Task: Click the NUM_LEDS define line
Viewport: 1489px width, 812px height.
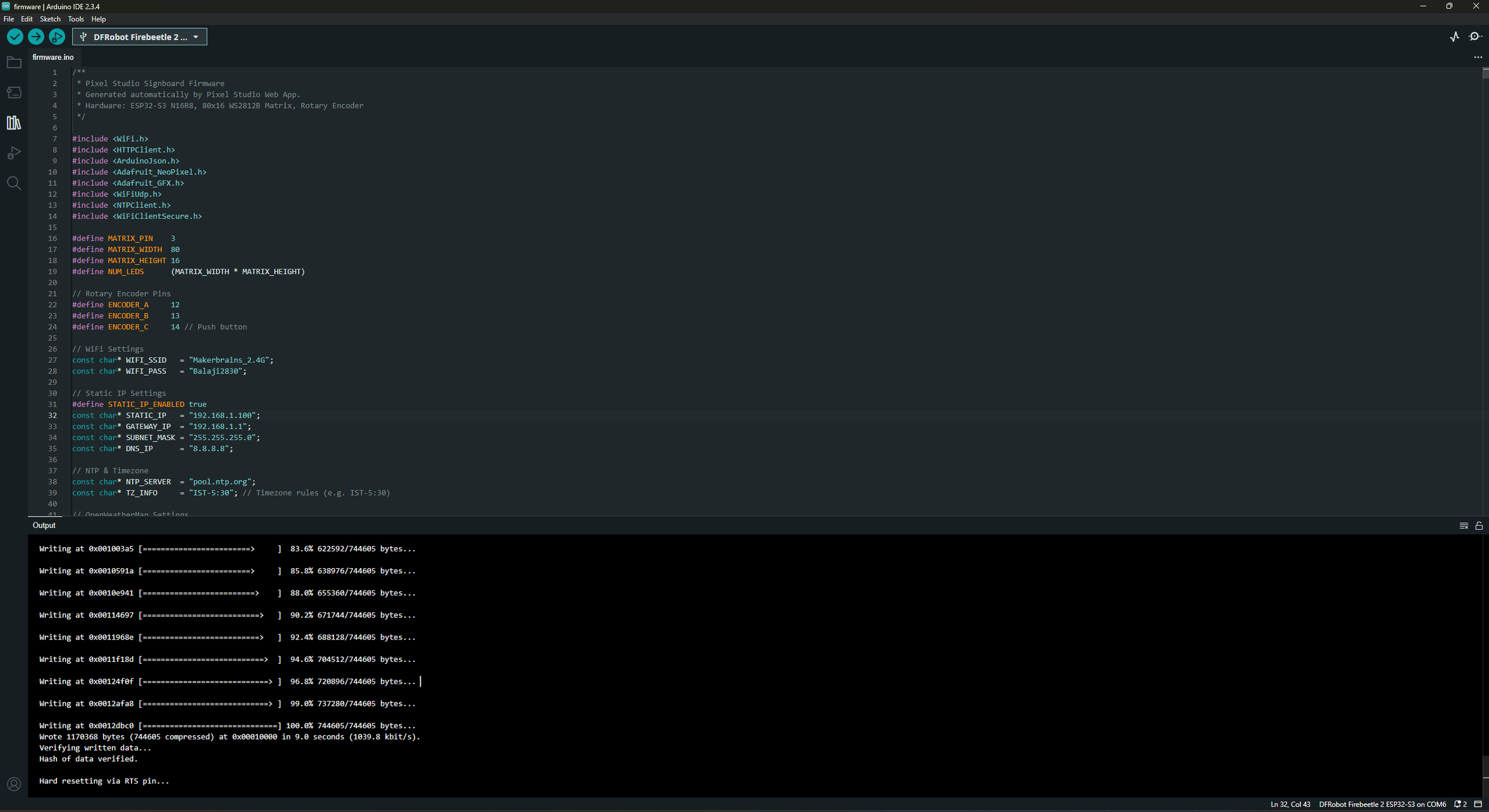Action: tap(189, 272)
